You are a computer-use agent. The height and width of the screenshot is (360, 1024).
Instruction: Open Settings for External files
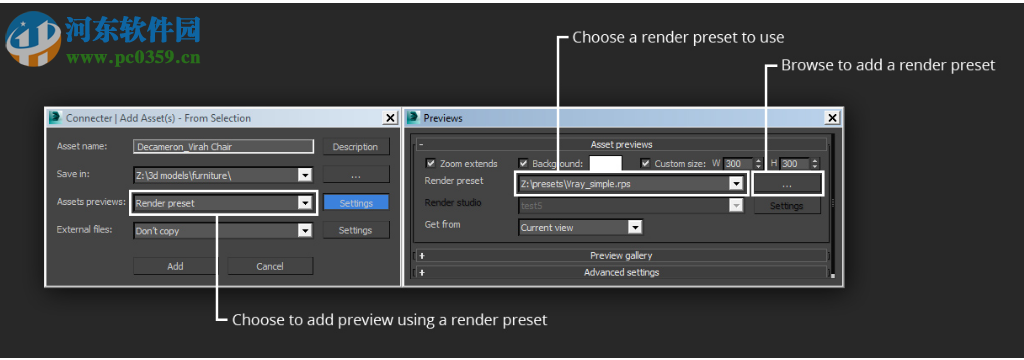tap(355, 230)
